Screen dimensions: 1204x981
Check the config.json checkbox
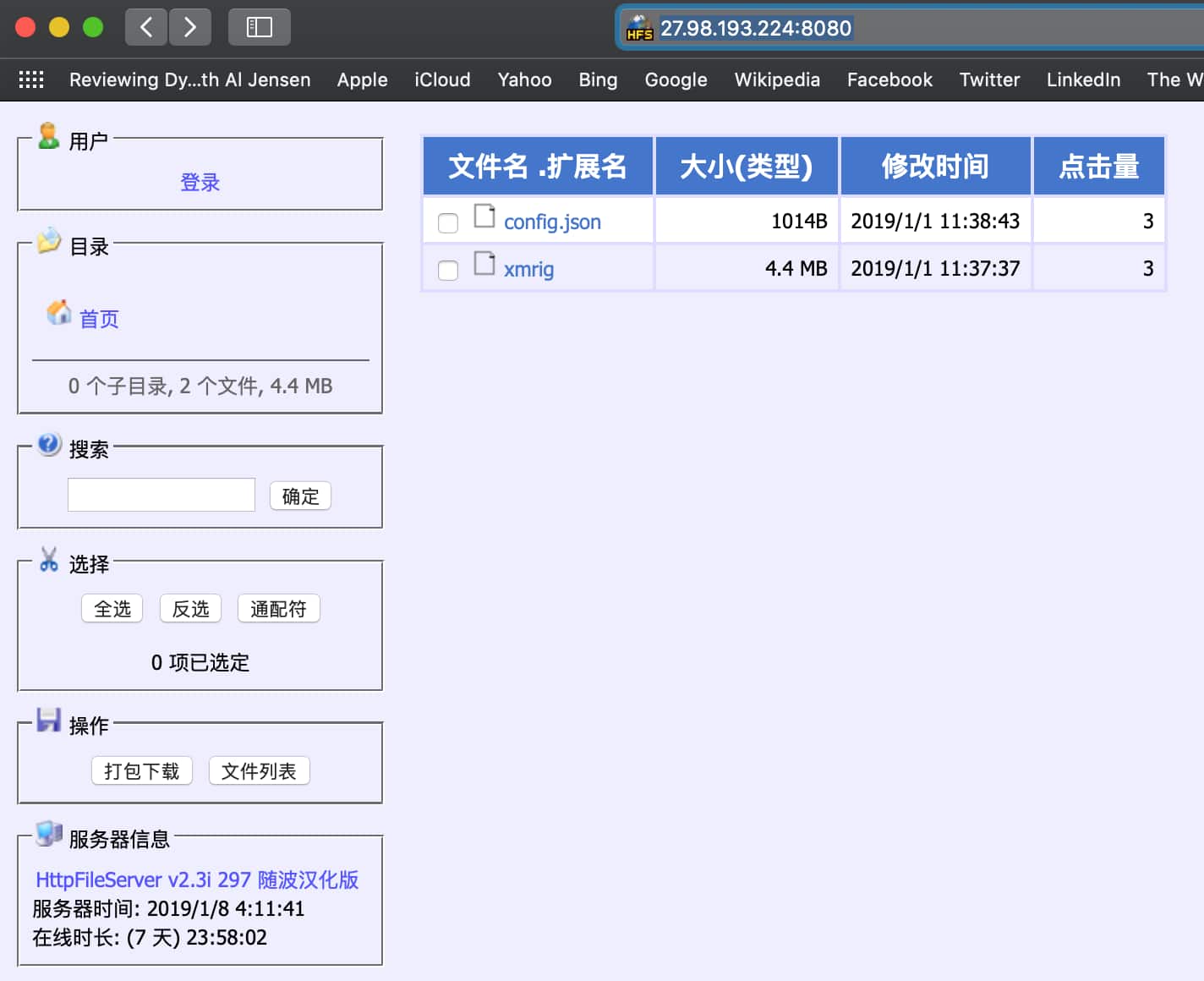pos(448,222)
